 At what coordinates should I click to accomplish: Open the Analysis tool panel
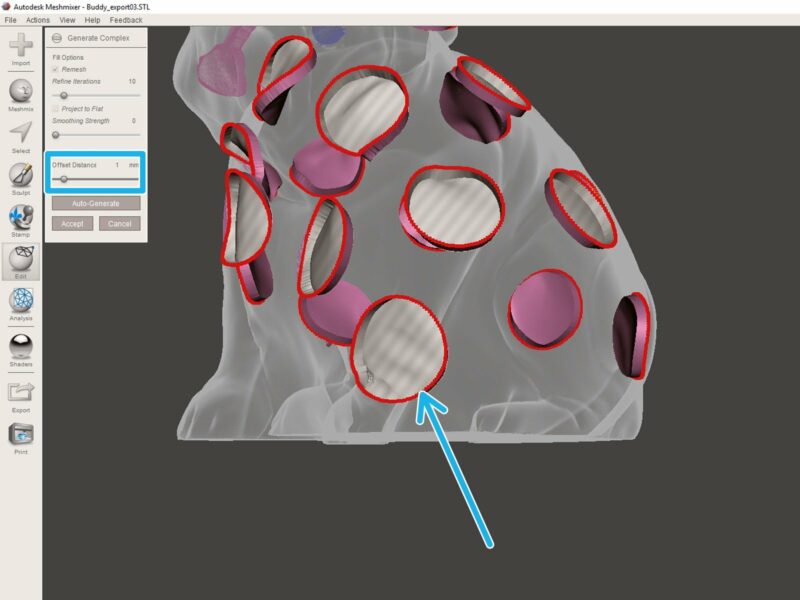[21, 301]
